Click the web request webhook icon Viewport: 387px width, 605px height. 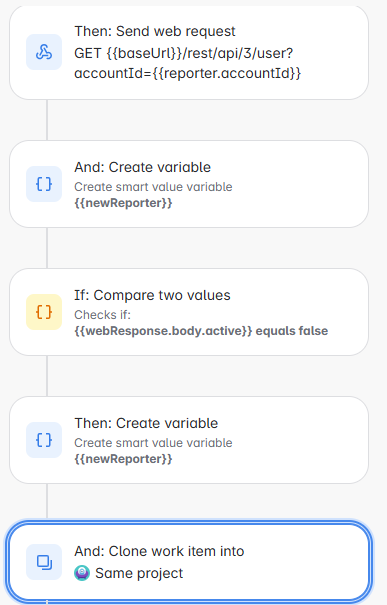tap(44, 52)
